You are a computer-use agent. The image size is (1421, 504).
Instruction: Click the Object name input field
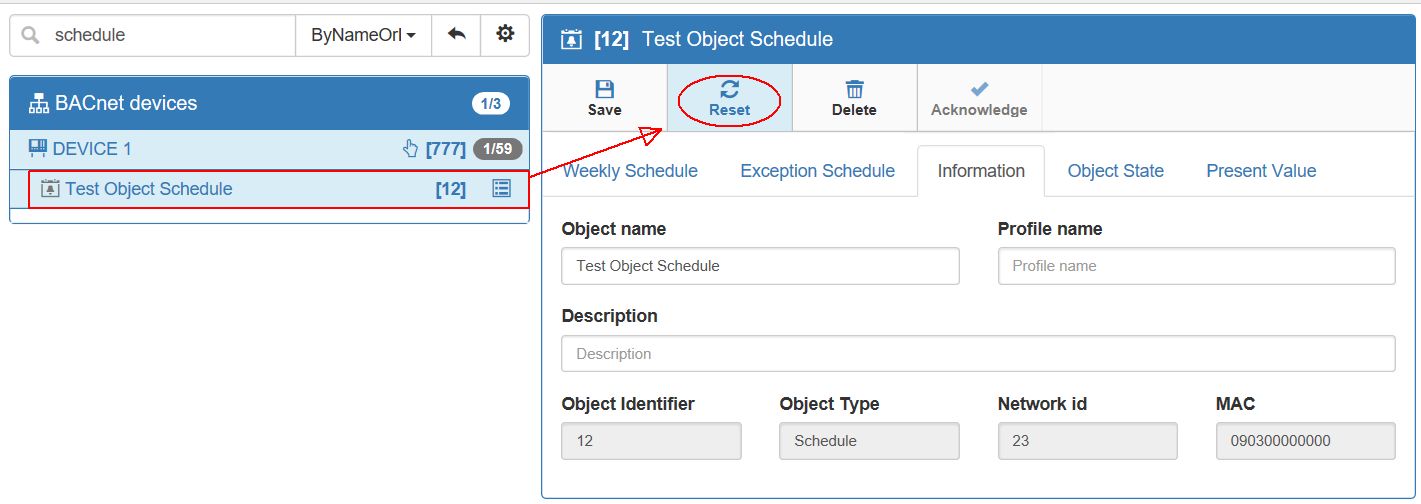(x=760, y=266)
